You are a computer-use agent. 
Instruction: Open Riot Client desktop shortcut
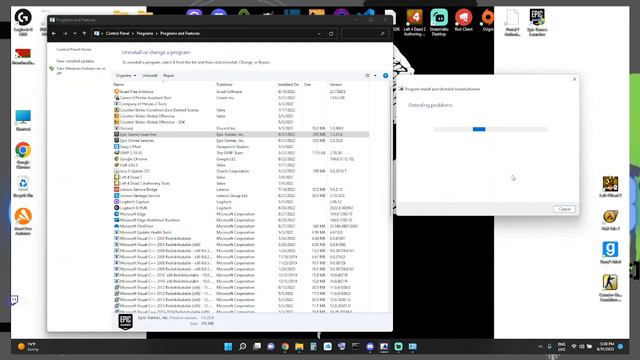tap(463, 20)
